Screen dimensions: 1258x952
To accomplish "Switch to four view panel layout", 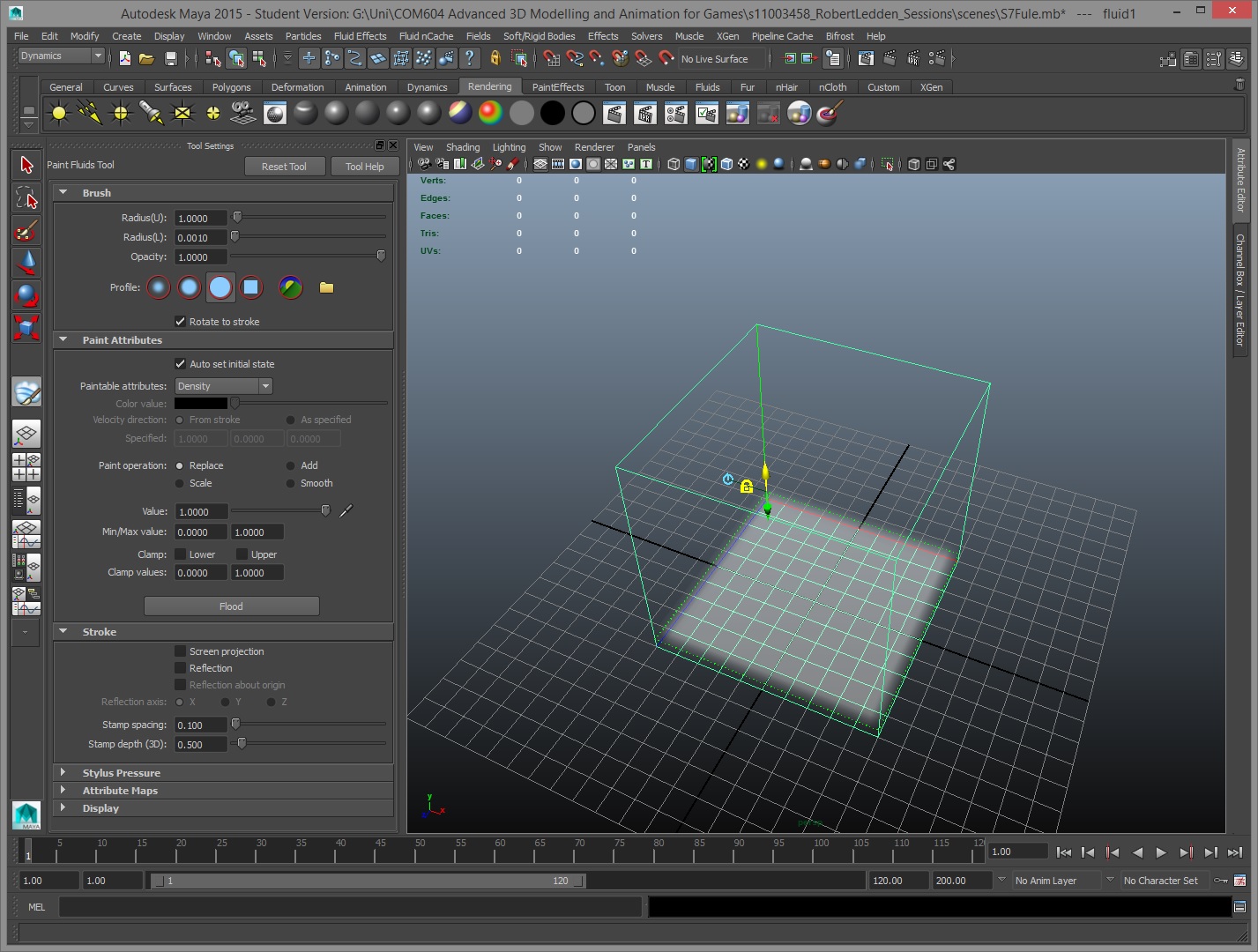I will pos(26,467).
